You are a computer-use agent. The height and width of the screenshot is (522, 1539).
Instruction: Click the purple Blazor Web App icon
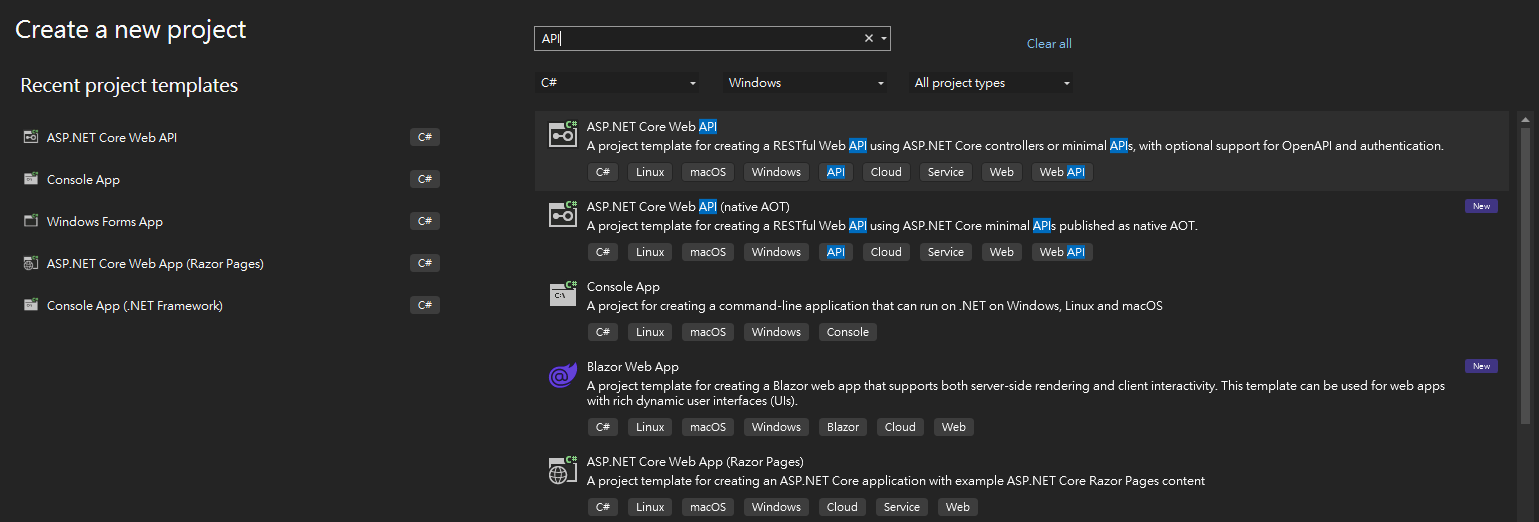point(563,375)
